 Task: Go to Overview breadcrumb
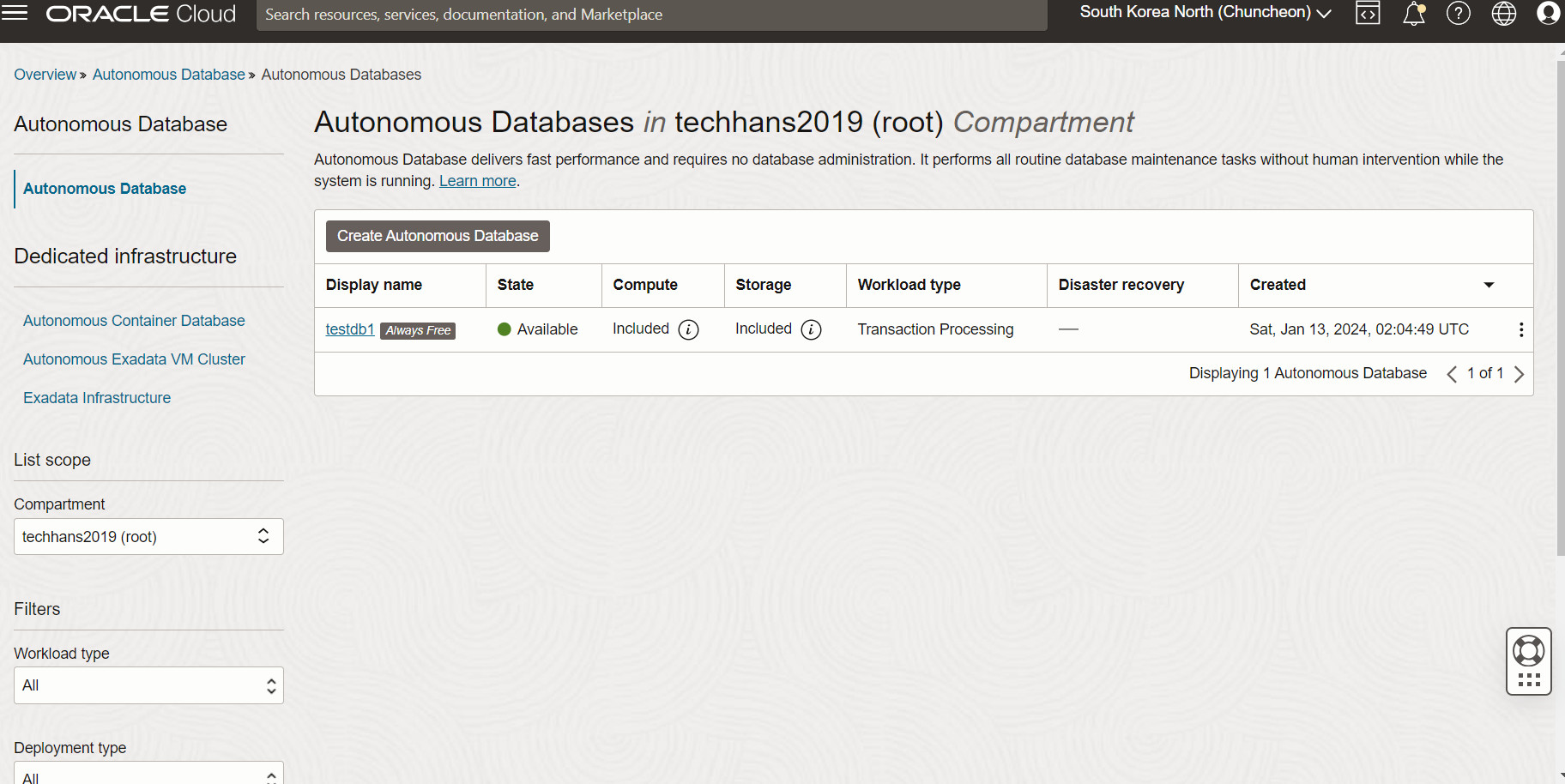click(45, 75)
